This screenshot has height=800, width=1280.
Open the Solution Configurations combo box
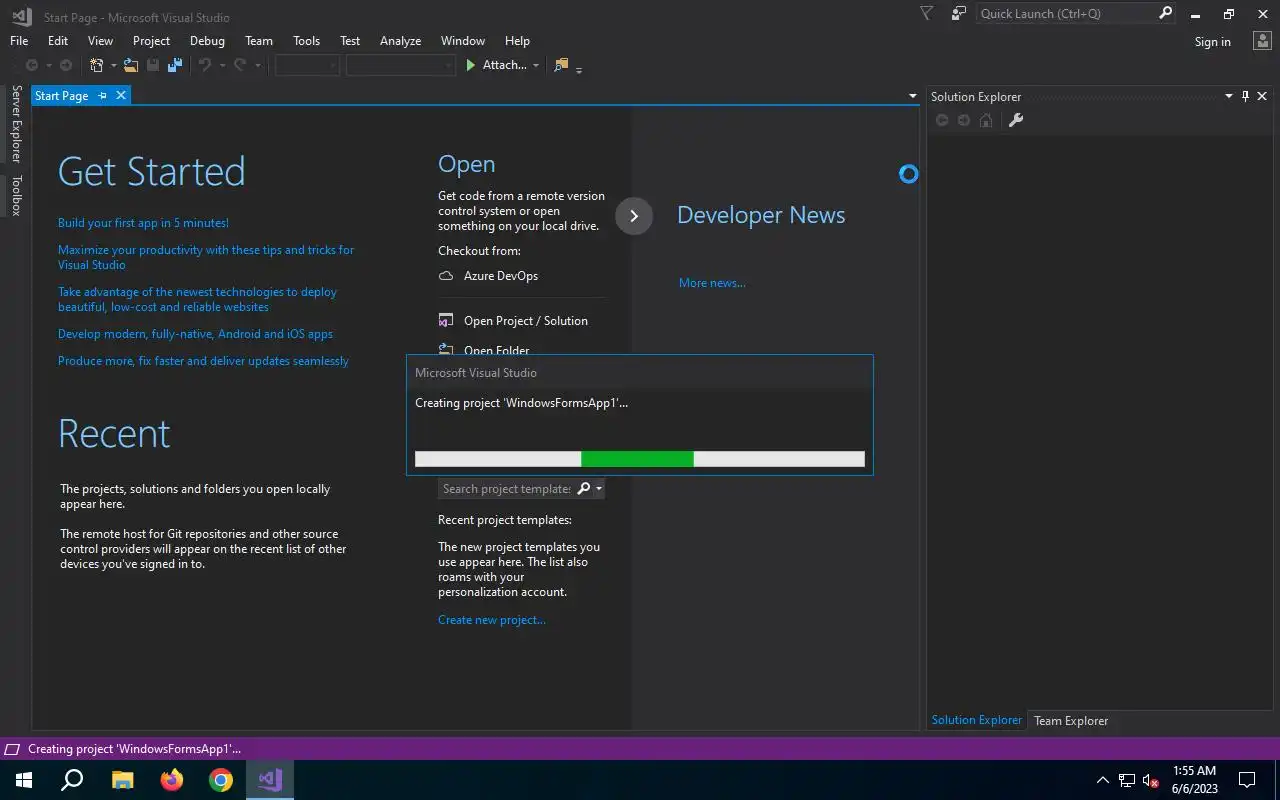308,65
